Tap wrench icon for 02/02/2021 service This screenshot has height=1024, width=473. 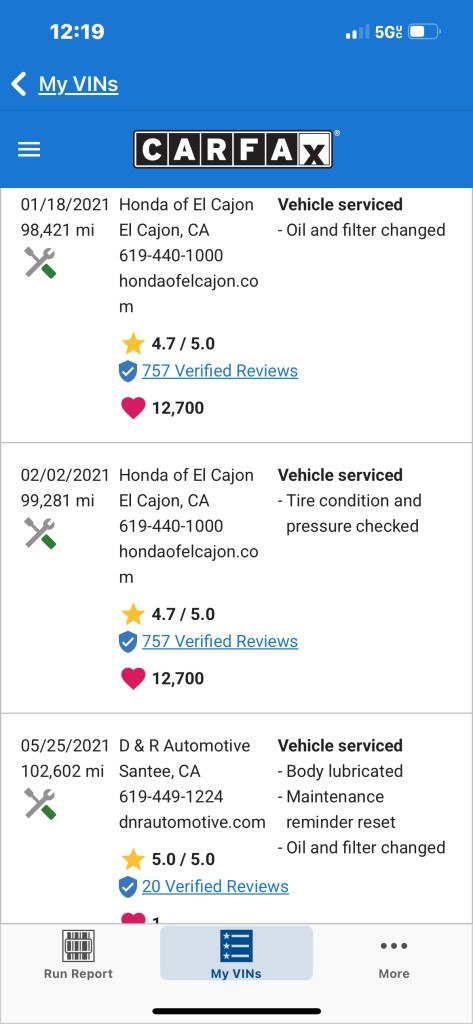click(x=40, y=532)
